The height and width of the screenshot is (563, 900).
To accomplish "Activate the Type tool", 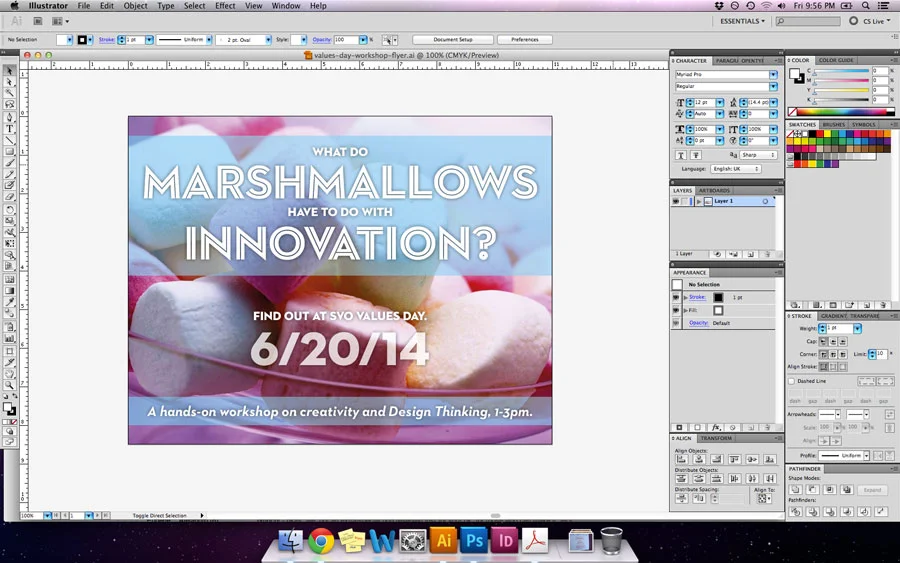I will point(9,129).
